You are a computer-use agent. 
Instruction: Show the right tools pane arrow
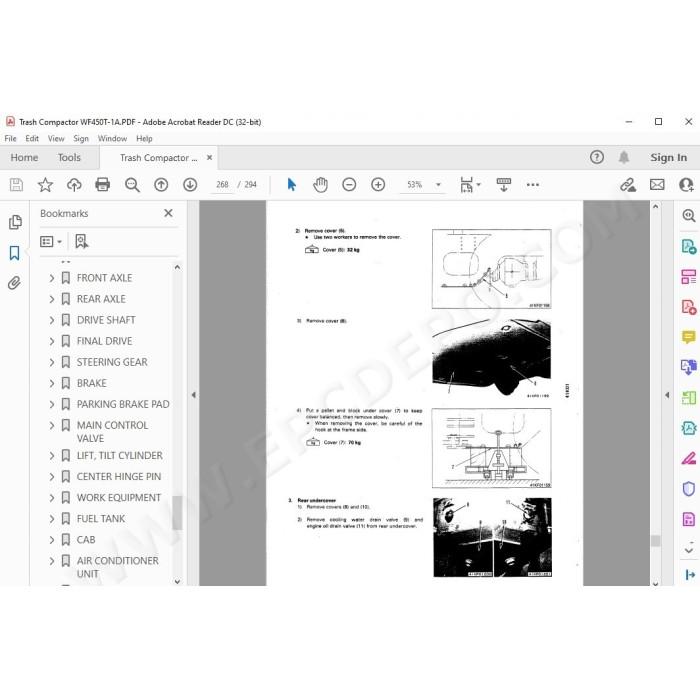[x=667, y=395]
